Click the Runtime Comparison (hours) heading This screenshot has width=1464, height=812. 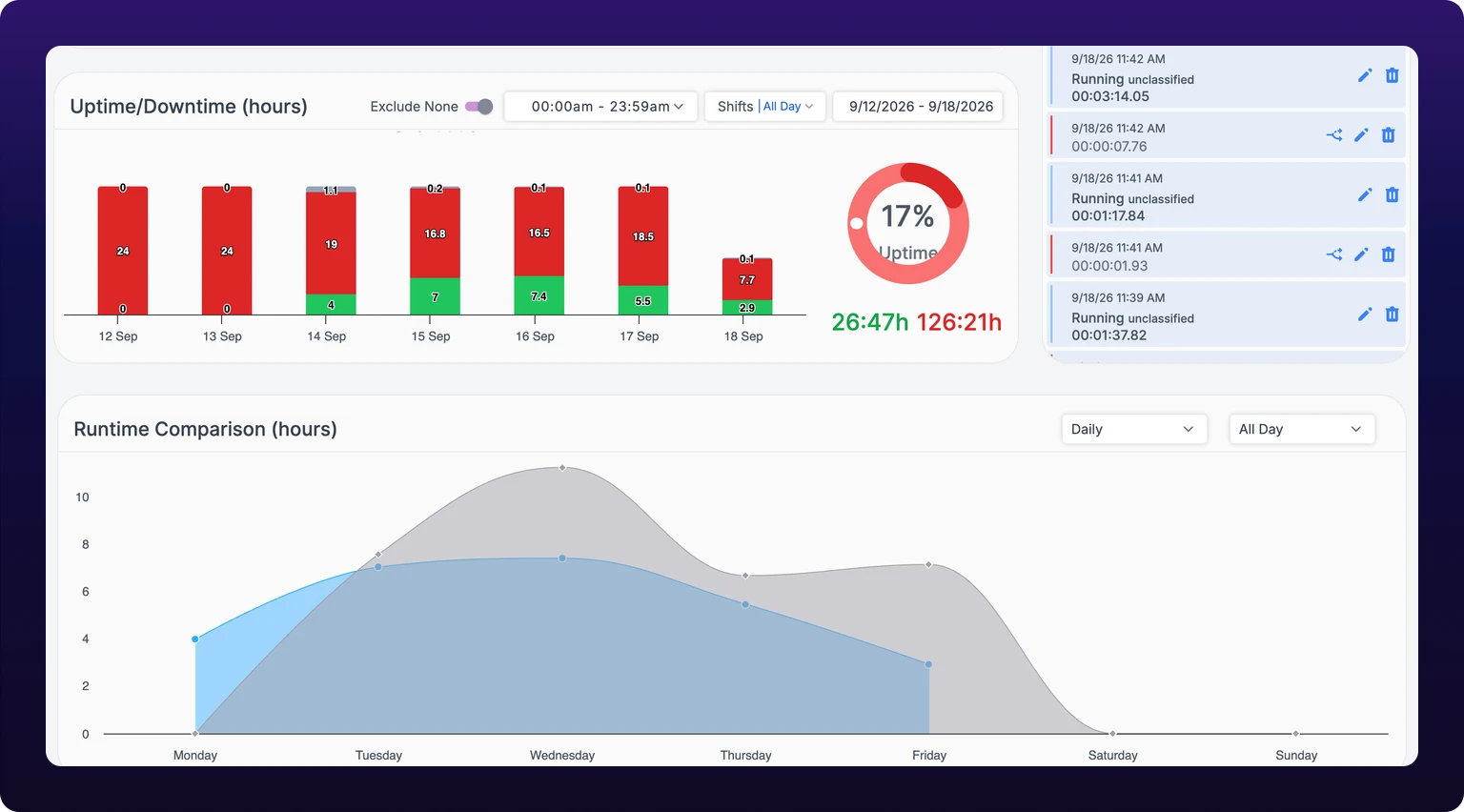point(205,429)
